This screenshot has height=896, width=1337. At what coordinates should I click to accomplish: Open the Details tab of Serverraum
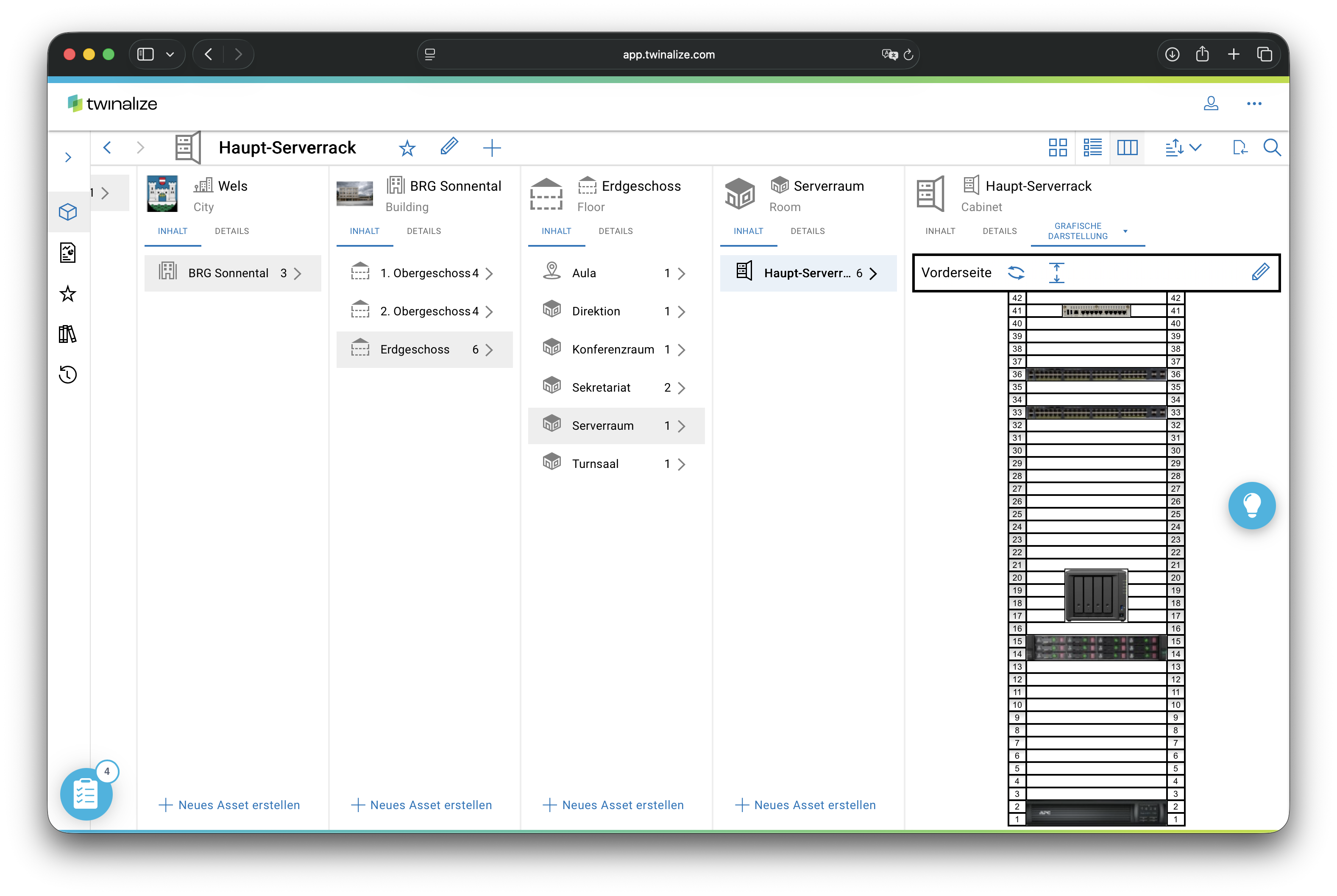[808, 231]
